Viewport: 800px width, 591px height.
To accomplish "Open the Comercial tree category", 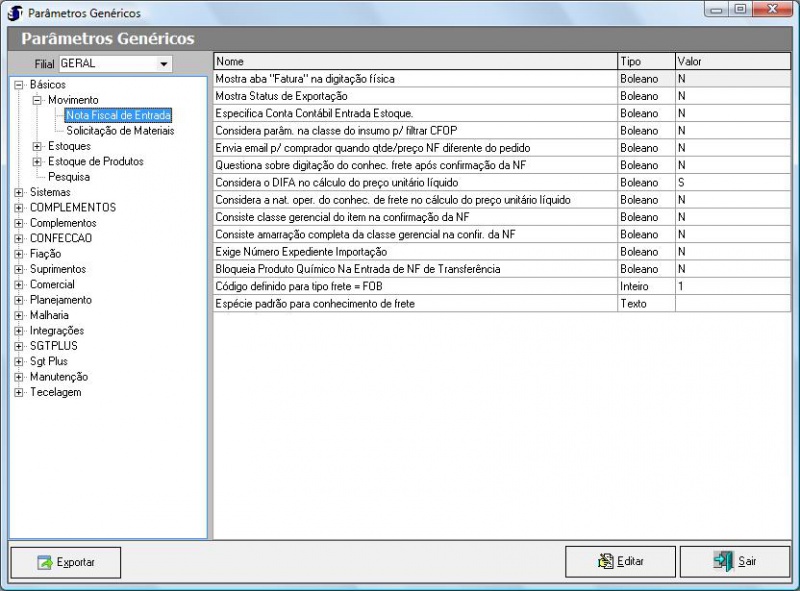I will click(x=52, y=285).
